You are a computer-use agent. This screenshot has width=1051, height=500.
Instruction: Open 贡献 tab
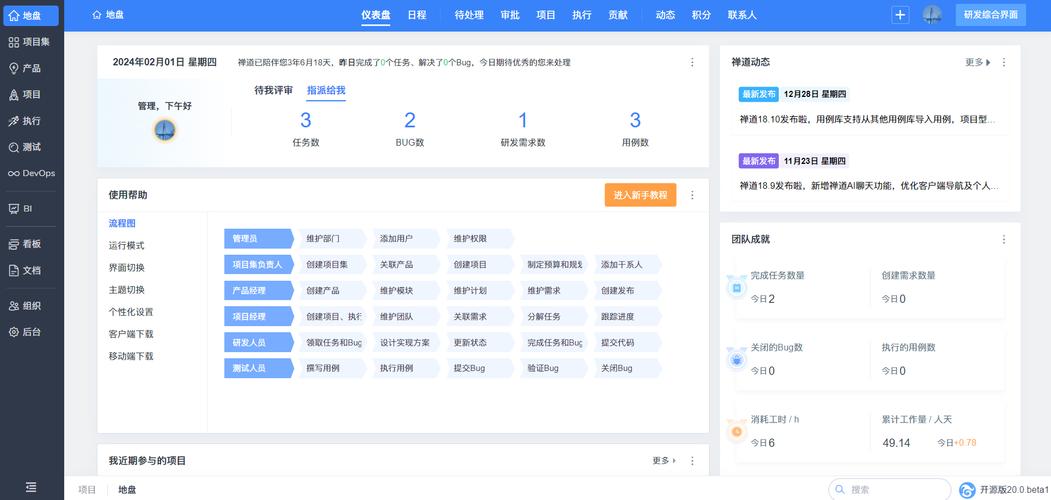(618, 15)
